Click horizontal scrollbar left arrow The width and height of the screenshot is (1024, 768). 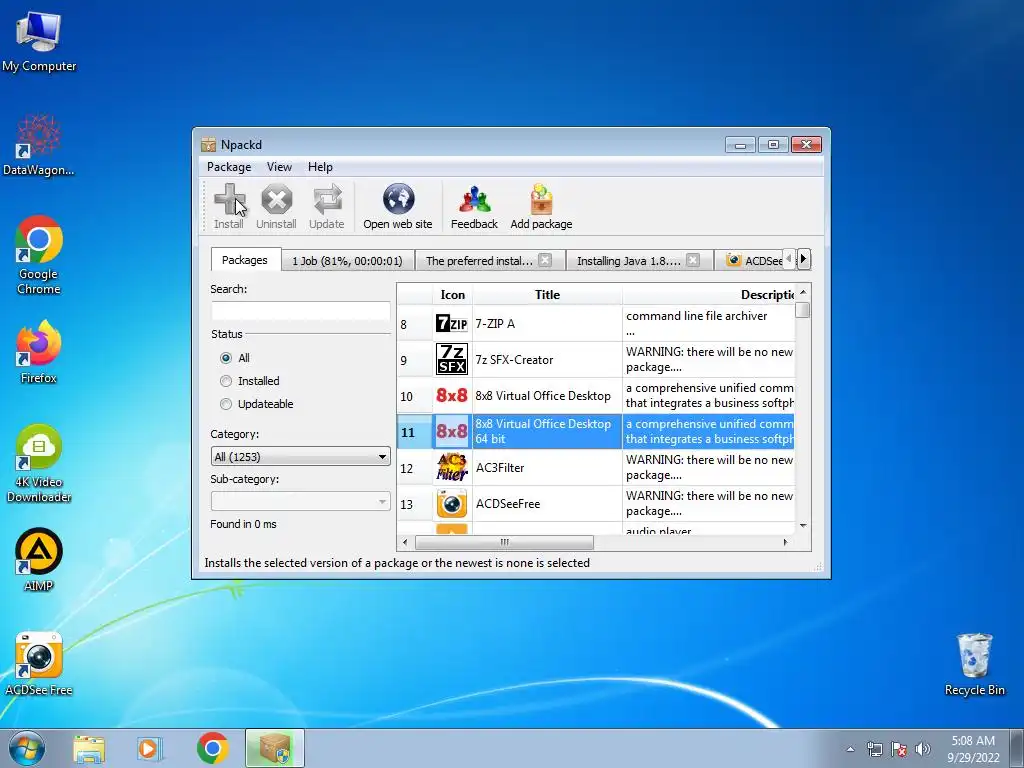point(405,542)
